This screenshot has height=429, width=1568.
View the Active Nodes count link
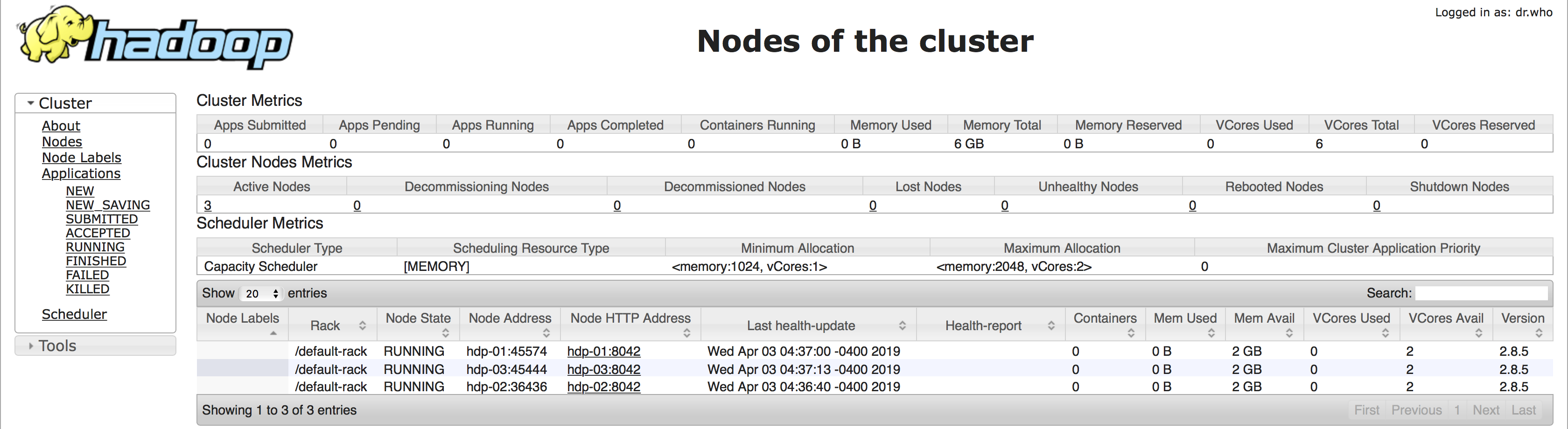click(207, 206)
